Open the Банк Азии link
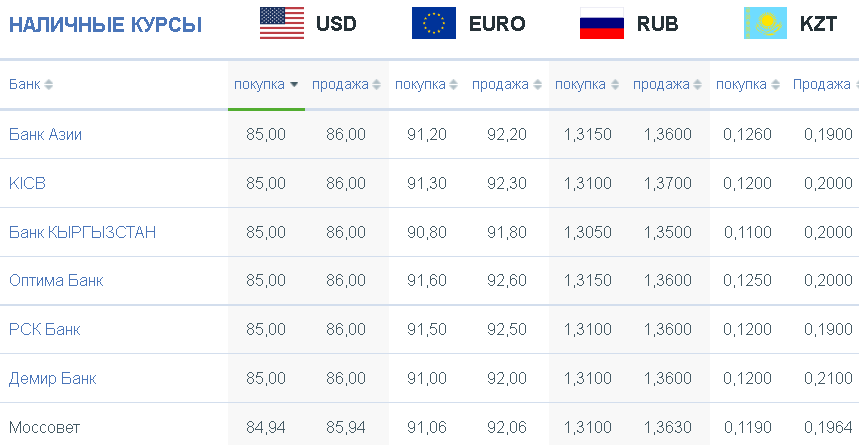 (45, 134)
